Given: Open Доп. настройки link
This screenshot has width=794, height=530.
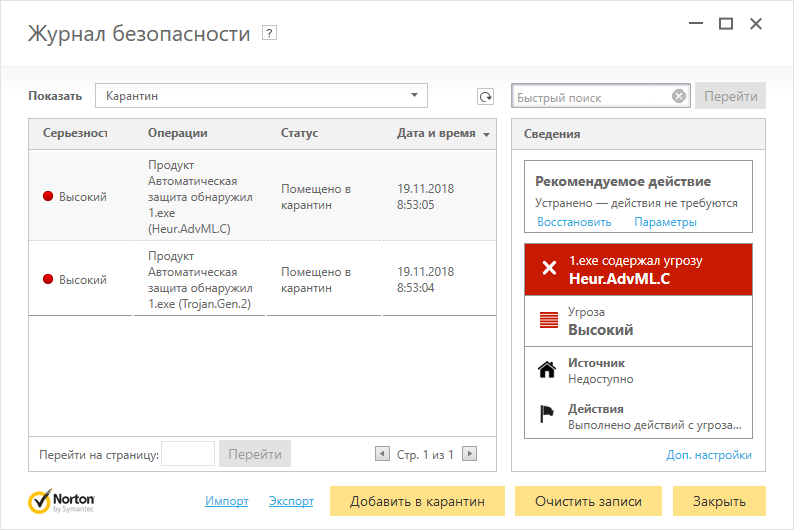Looking at the screenshot, I should pos(709,455).
